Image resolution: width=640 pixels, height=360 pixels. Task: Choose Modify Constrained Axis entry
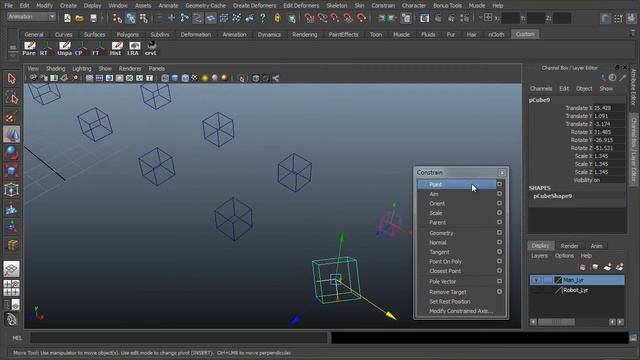[461, 311]
